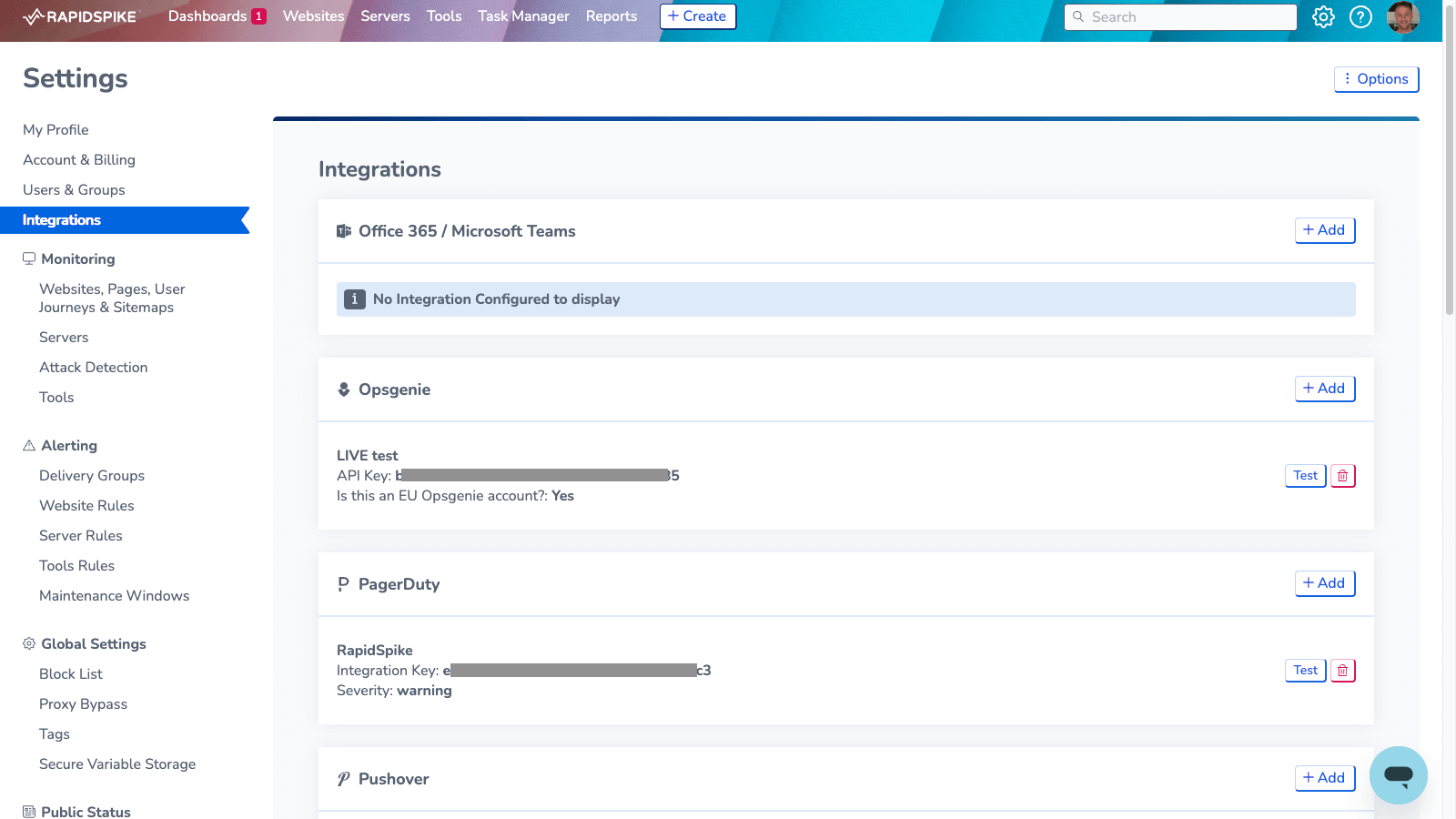Click the Create button

(x=697, y=16)
